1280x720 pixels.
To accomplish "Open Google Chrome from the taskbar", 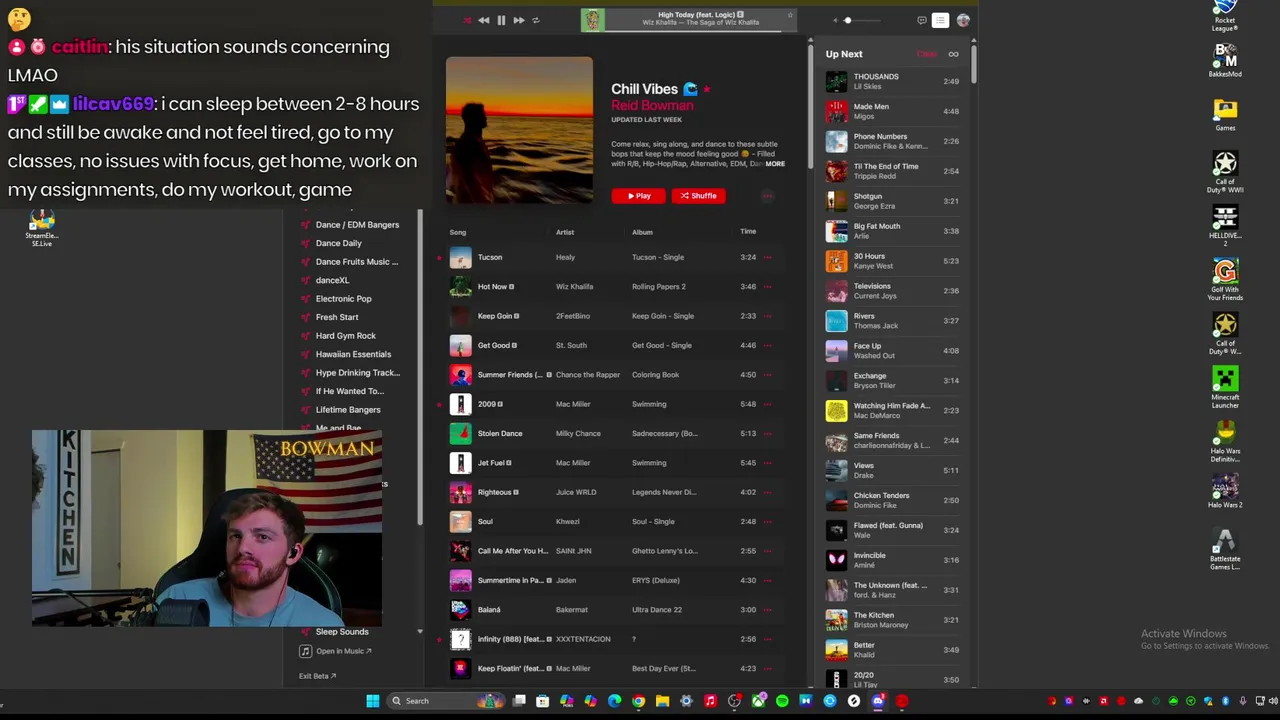I will coord(638,701).
